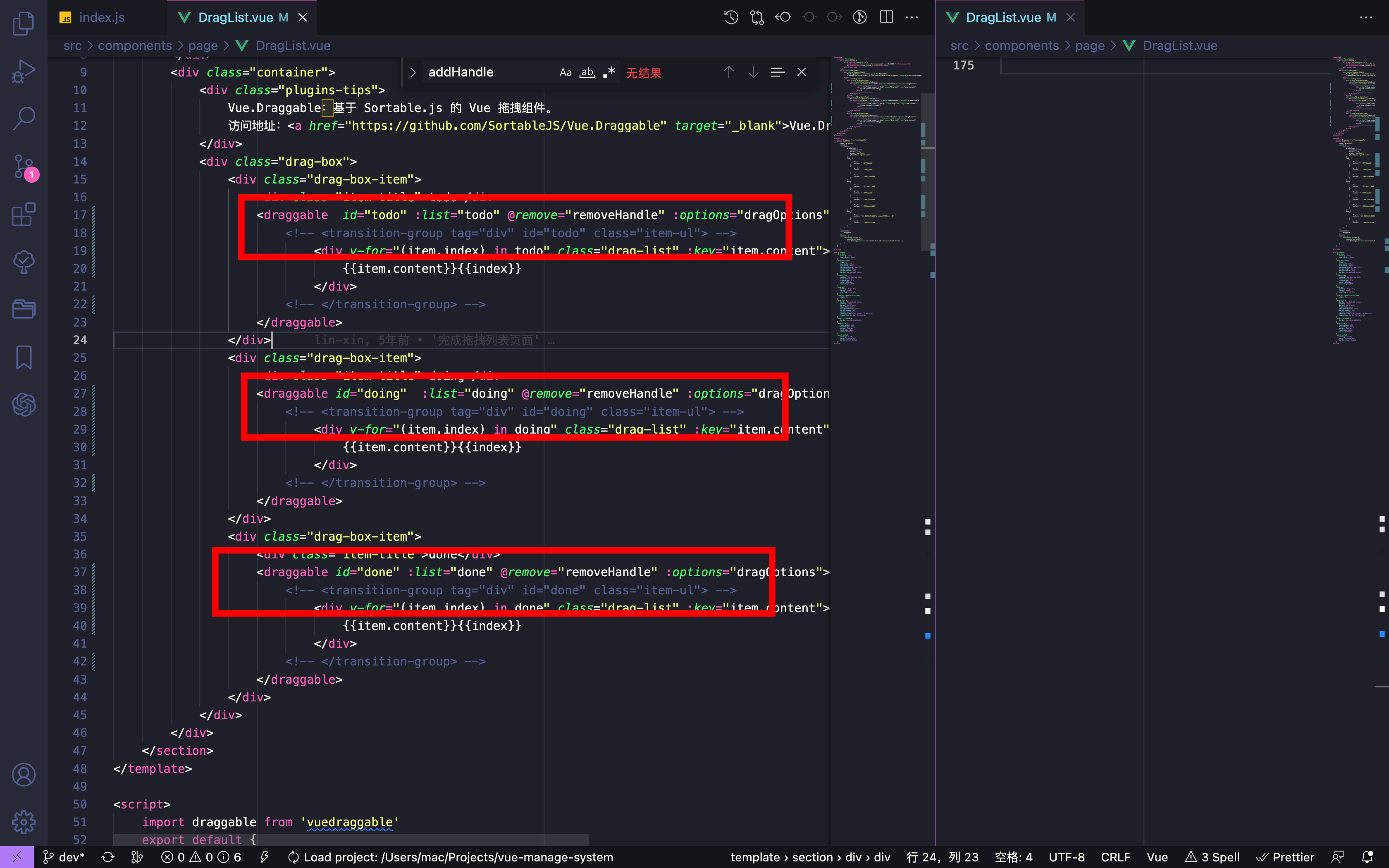Select the Run and Debug icon
This screenshot has height=868, width=1389.
pos(24,70)
